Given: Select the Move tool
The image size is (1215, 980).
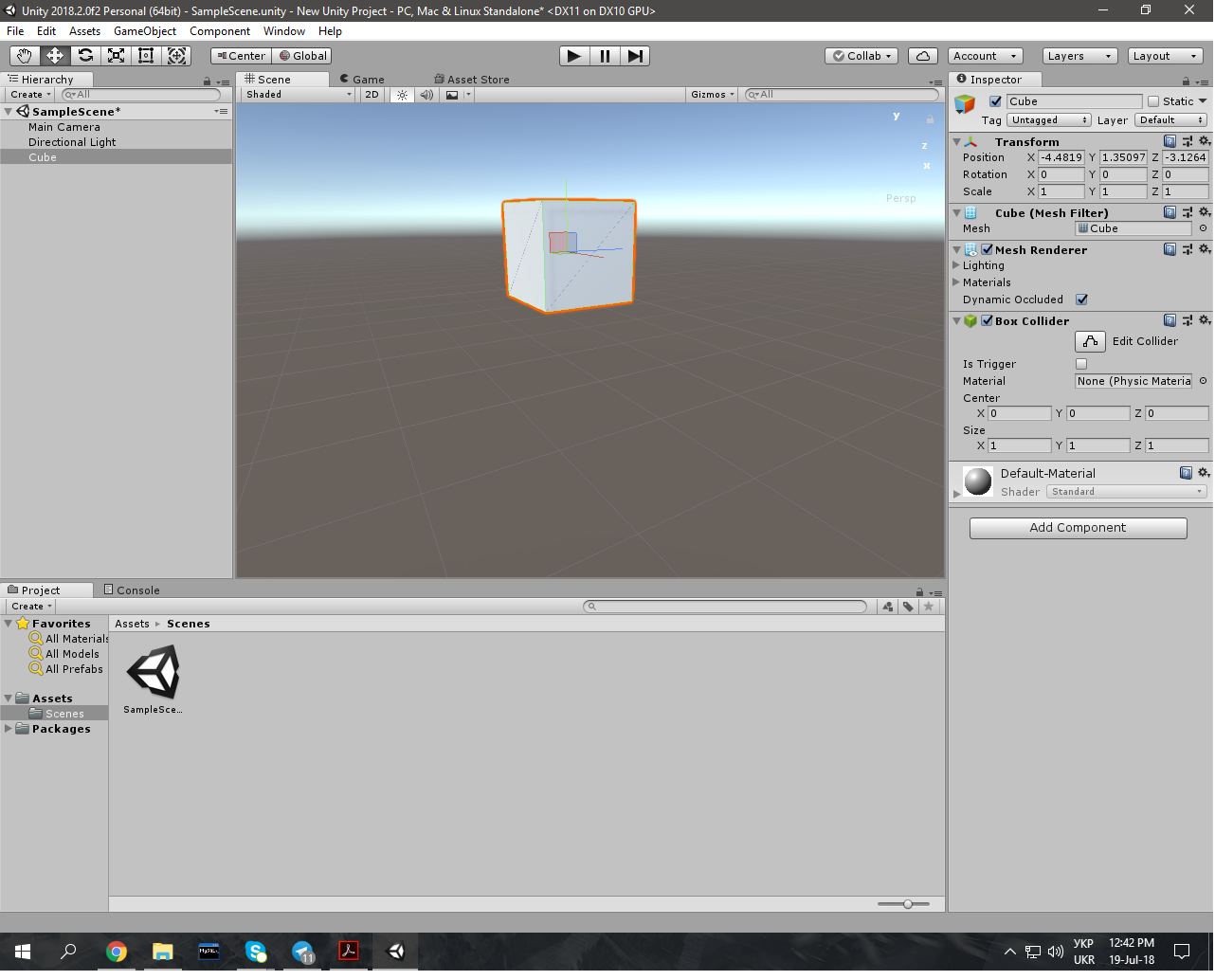Looking at the screenshot, I should coord(55,56).
